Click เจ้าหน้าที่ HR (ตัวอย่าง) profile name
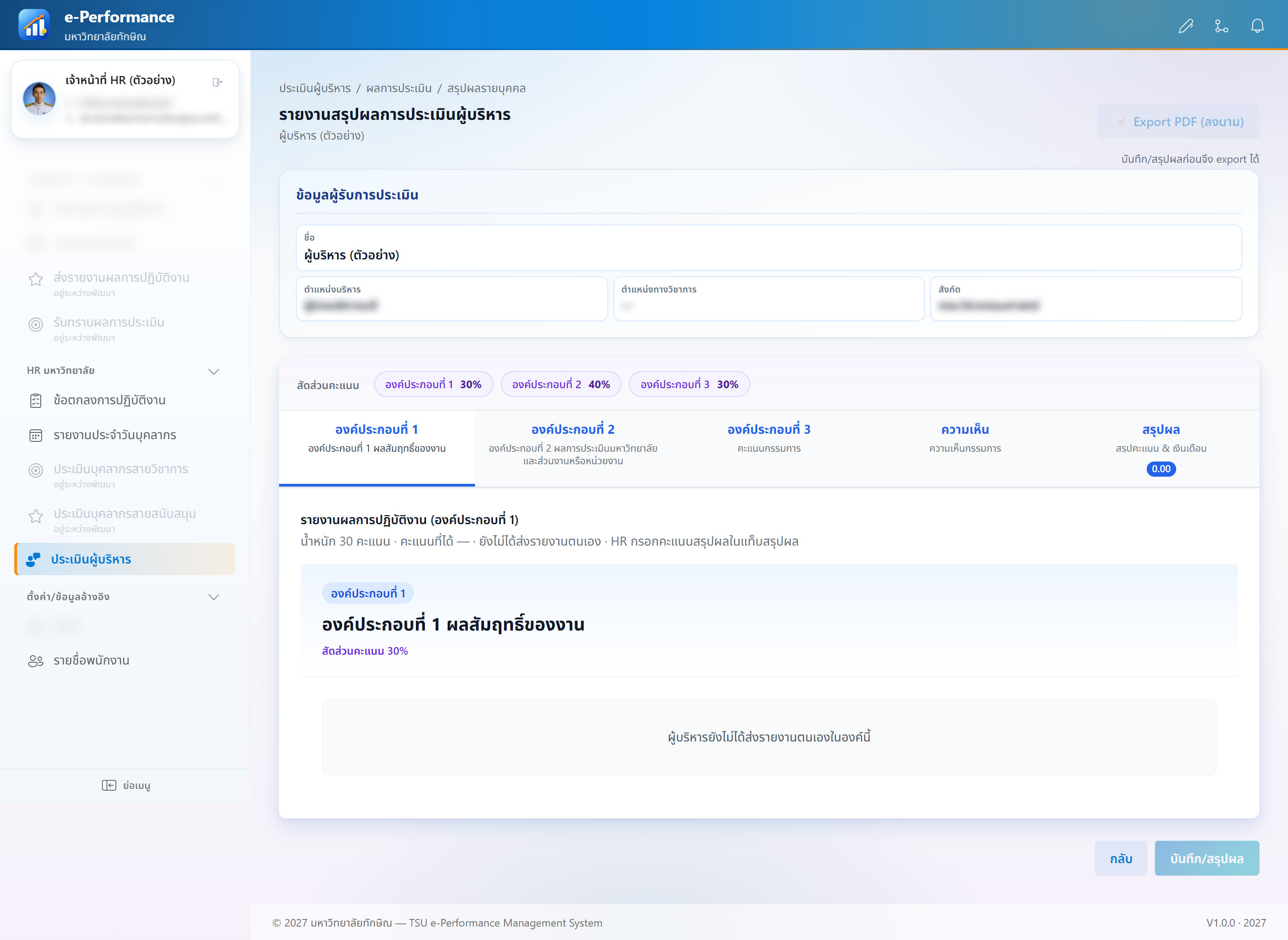This screenshot has height=940, width=1288. click(x=120, y=80)
